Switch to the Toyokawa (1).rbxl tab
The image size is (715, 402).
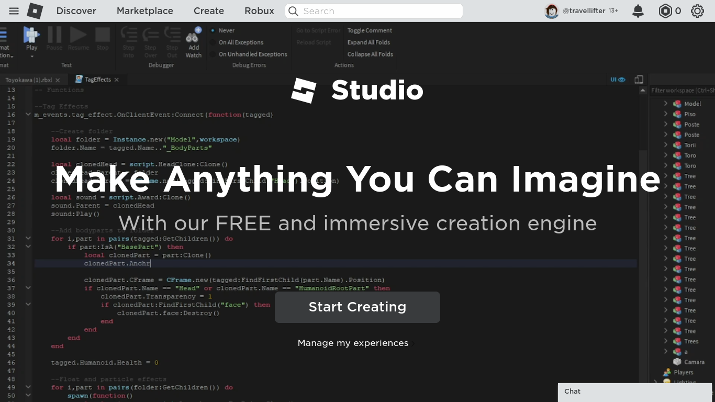[x=29, y=80]
